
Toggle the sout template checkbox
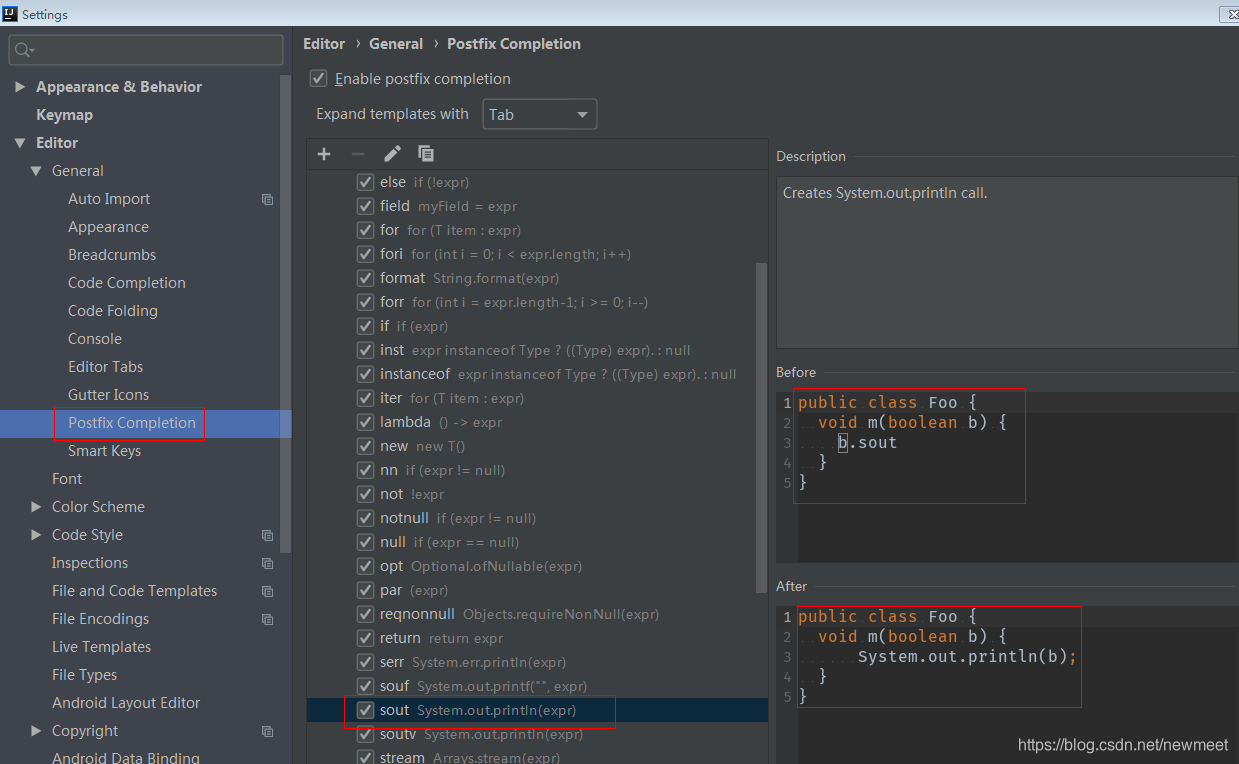365,710
